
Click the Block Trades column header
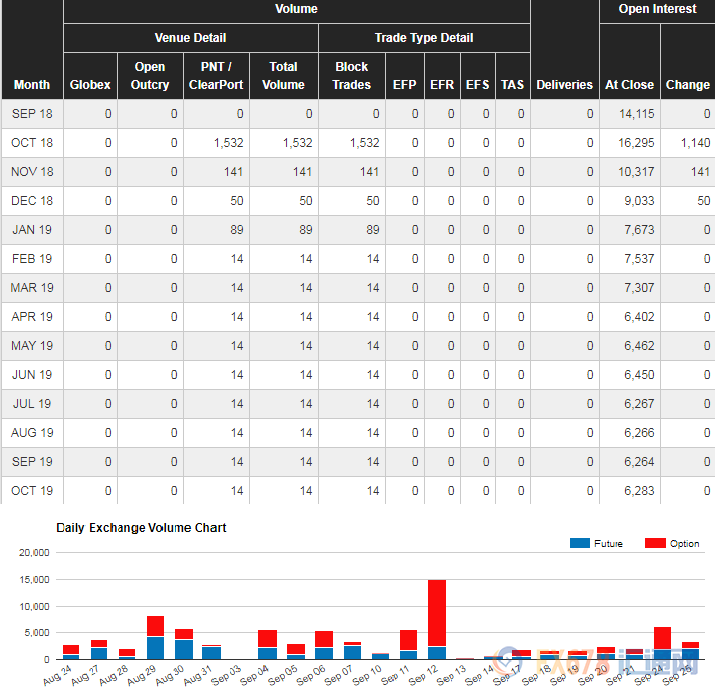click(351, 76)
